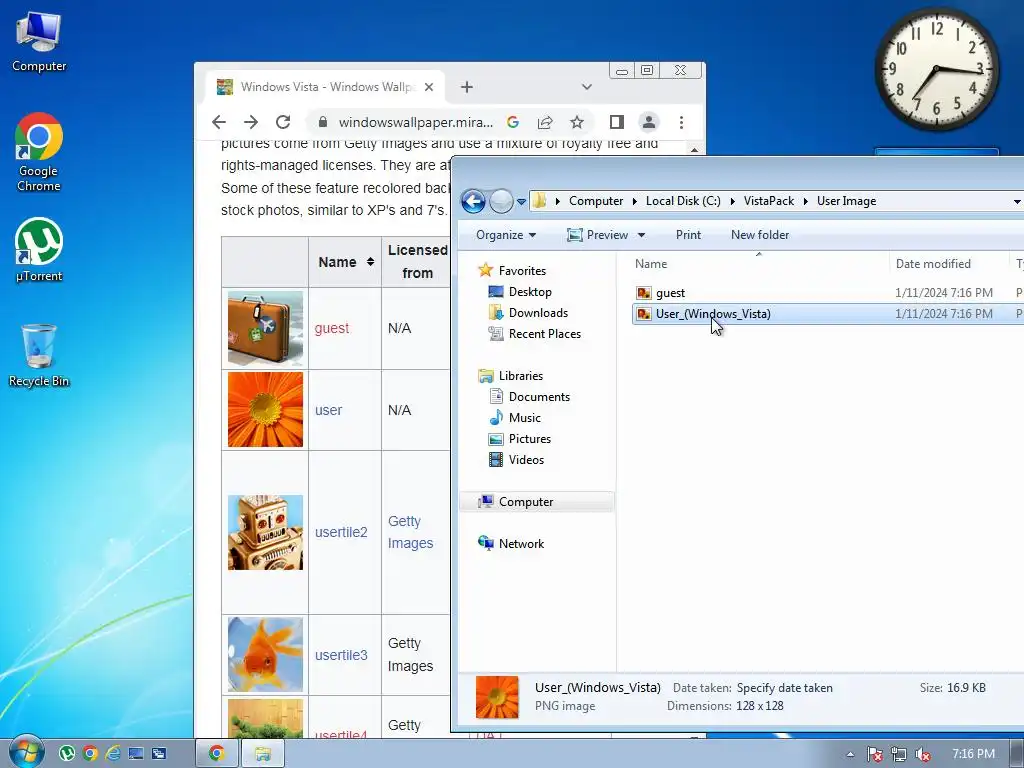Click Chrome quick launch taskbar icon

(90, 753)
